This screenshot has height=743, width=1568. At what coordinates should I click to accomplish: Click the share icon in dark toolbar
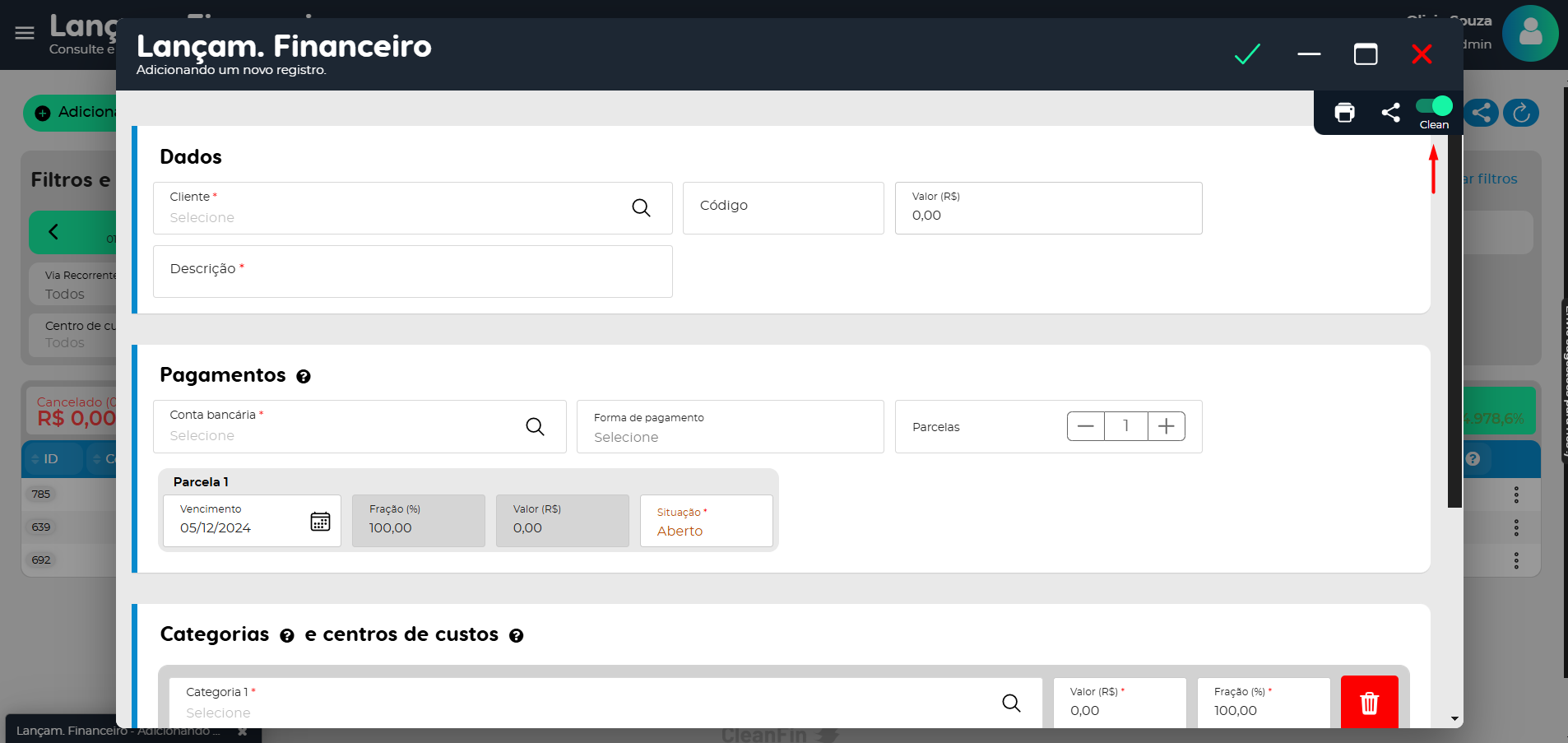point(1390,113)
